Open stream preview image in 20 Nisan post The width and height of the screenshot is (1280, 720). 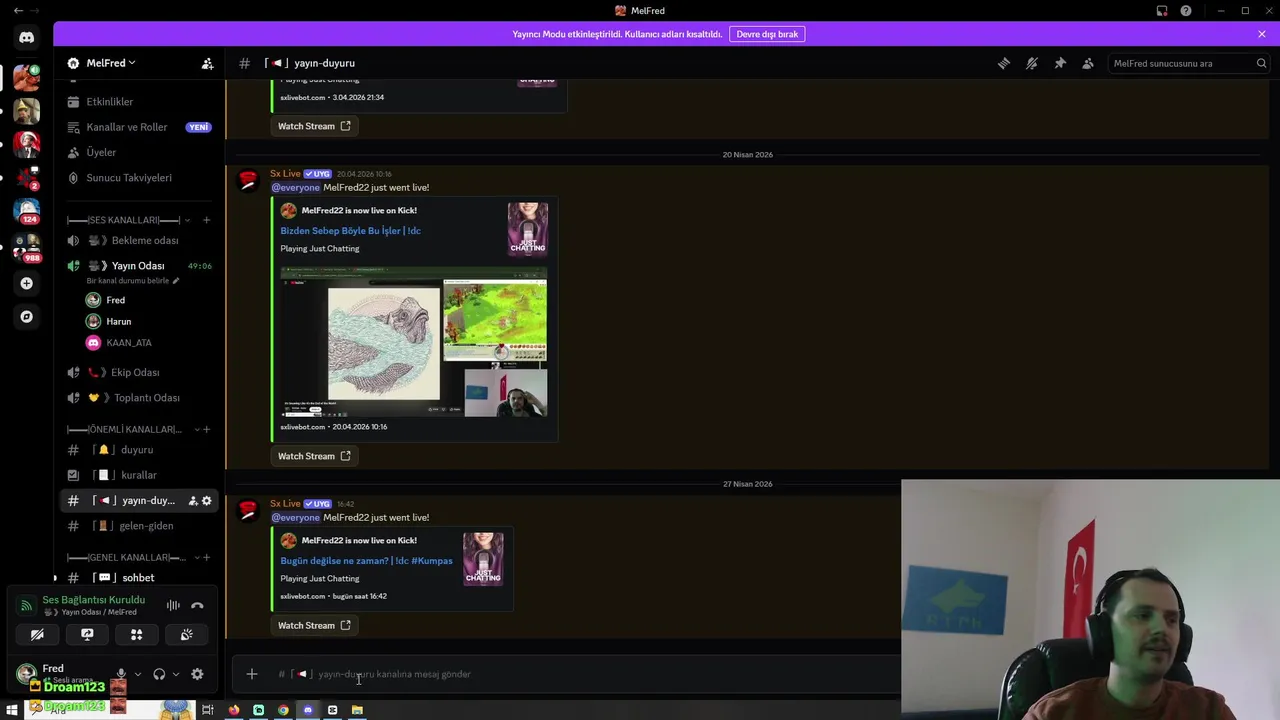coord(414,341)
